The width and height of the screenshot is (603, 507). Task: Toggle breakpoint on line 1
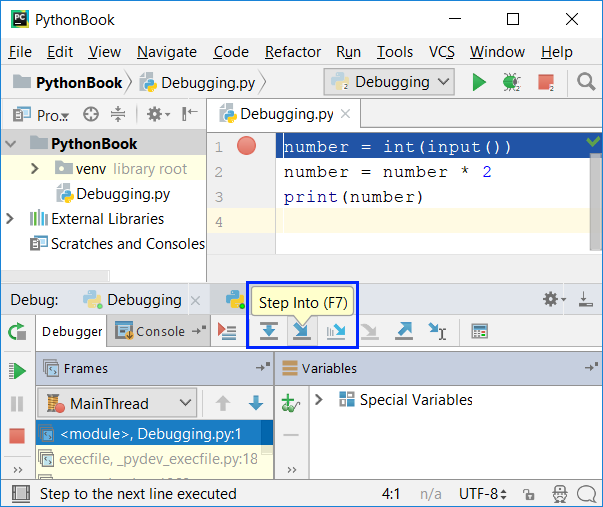point(246,147)
